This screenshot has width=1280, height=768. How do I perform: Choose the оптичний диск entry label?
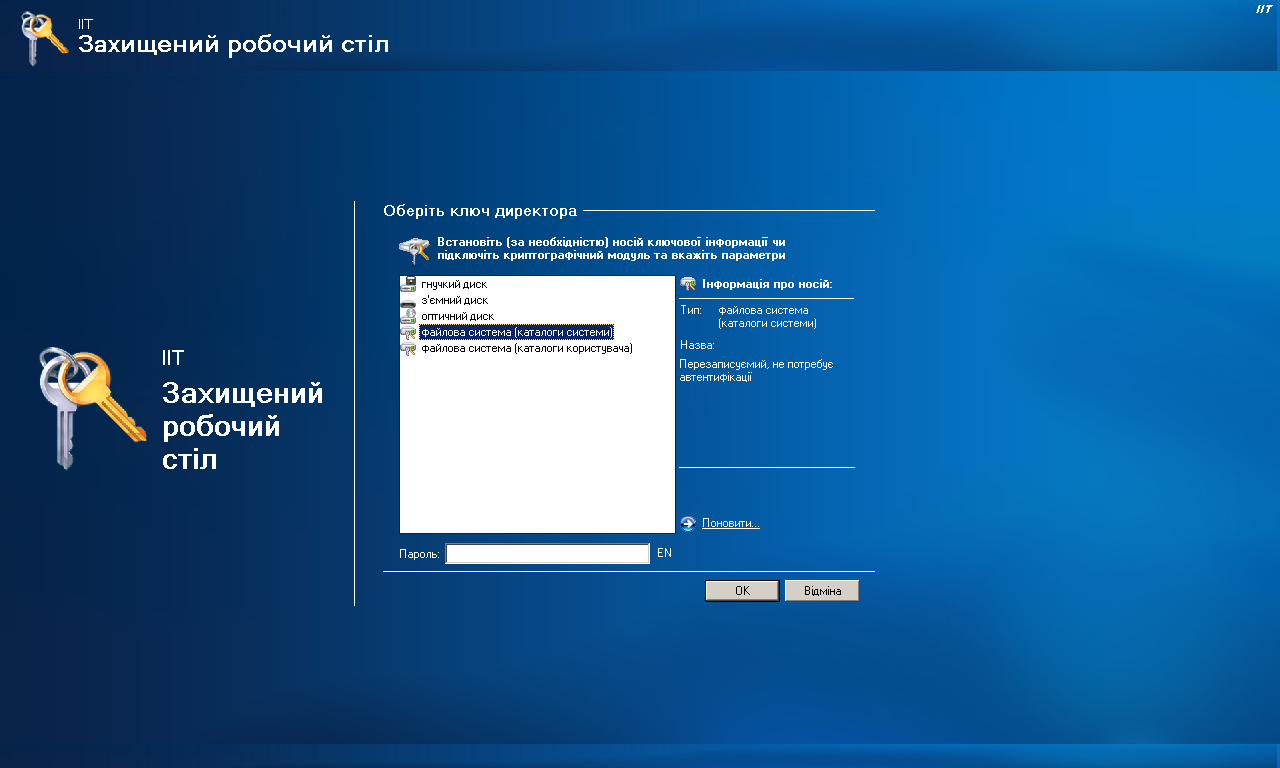pyautogui.click(x=457, y=316)
